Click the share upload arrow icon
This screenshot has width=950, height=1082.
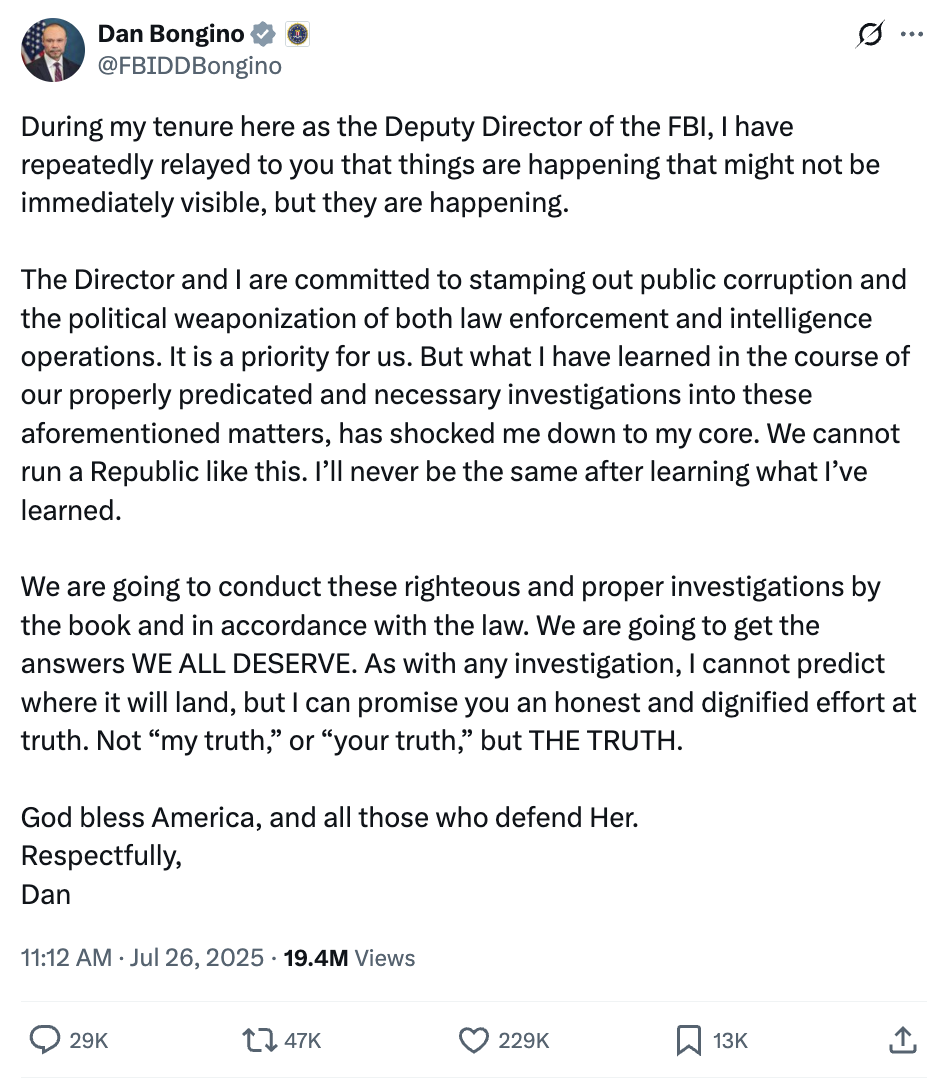pyautogui.click(x=902, y=1040)
